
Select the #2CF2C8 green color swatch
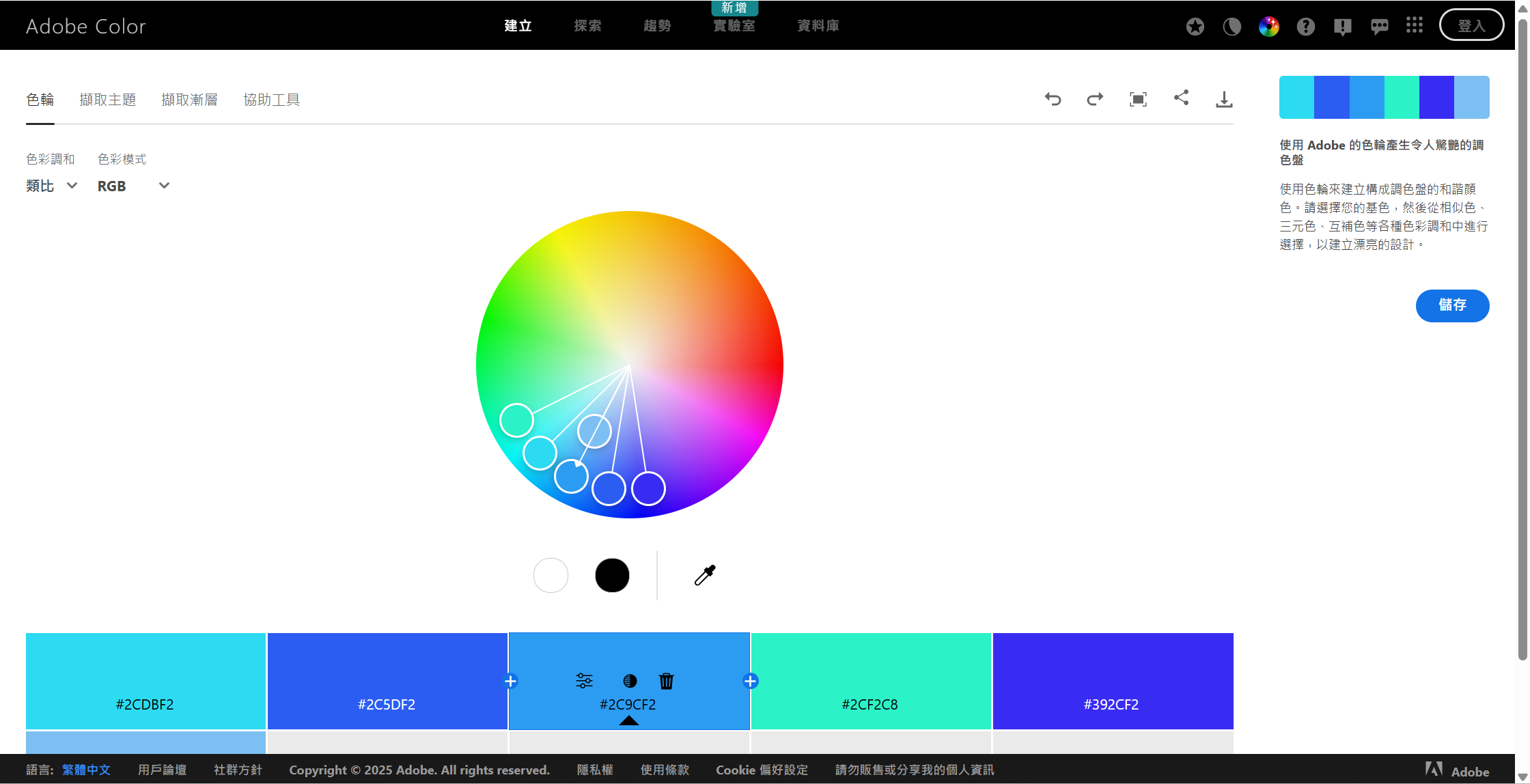pos(871,676)
